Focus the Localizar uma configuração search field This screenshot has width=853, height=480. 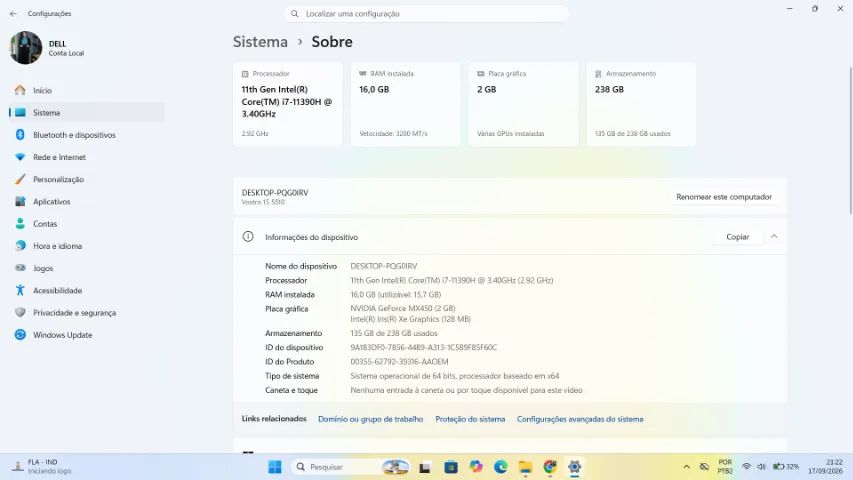(x=426, y=14)
